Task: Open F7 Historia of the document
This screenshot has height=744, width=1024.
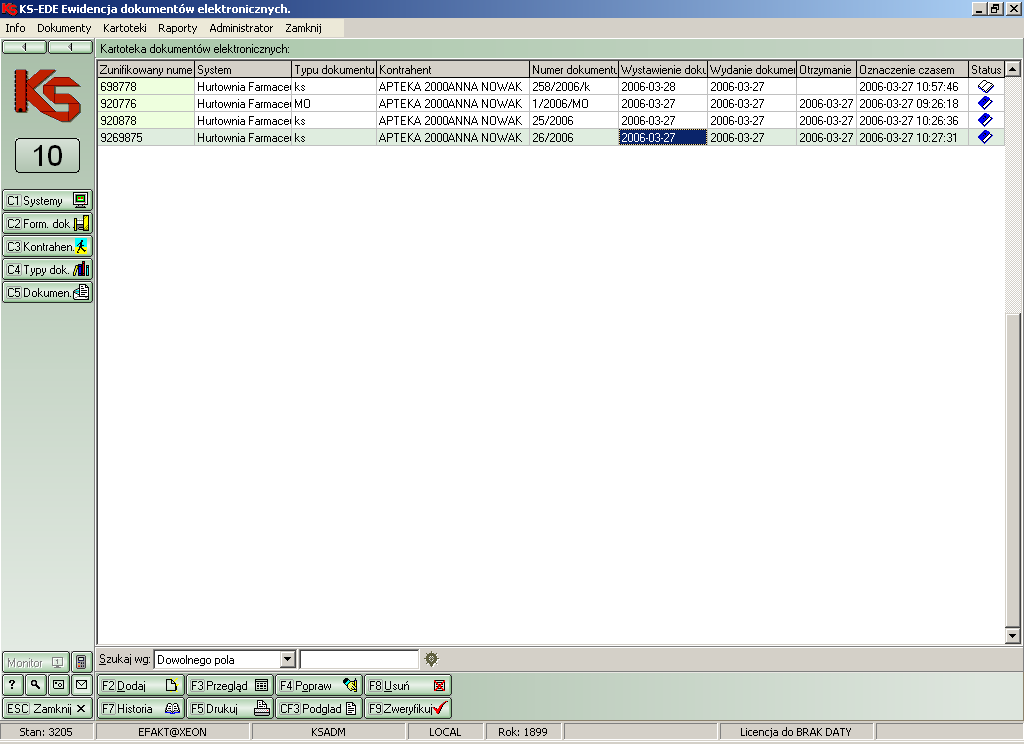Action: click(x=140, y=708)
